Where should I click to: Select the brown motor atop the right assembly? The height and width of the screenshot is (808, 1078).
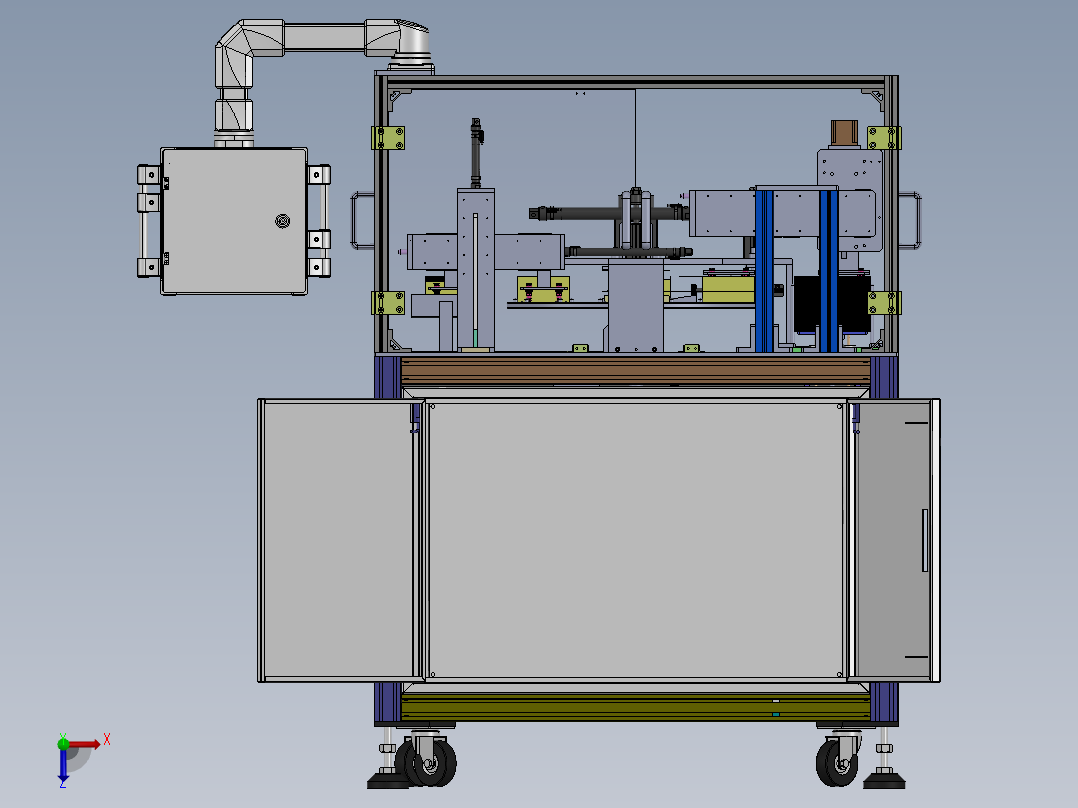point(844,133)
